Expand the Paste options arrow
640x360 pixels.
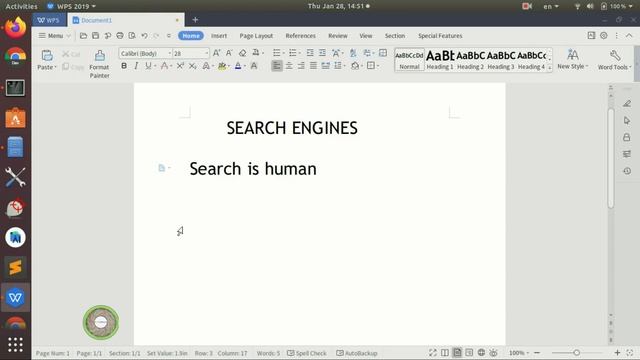coord(55,67)
